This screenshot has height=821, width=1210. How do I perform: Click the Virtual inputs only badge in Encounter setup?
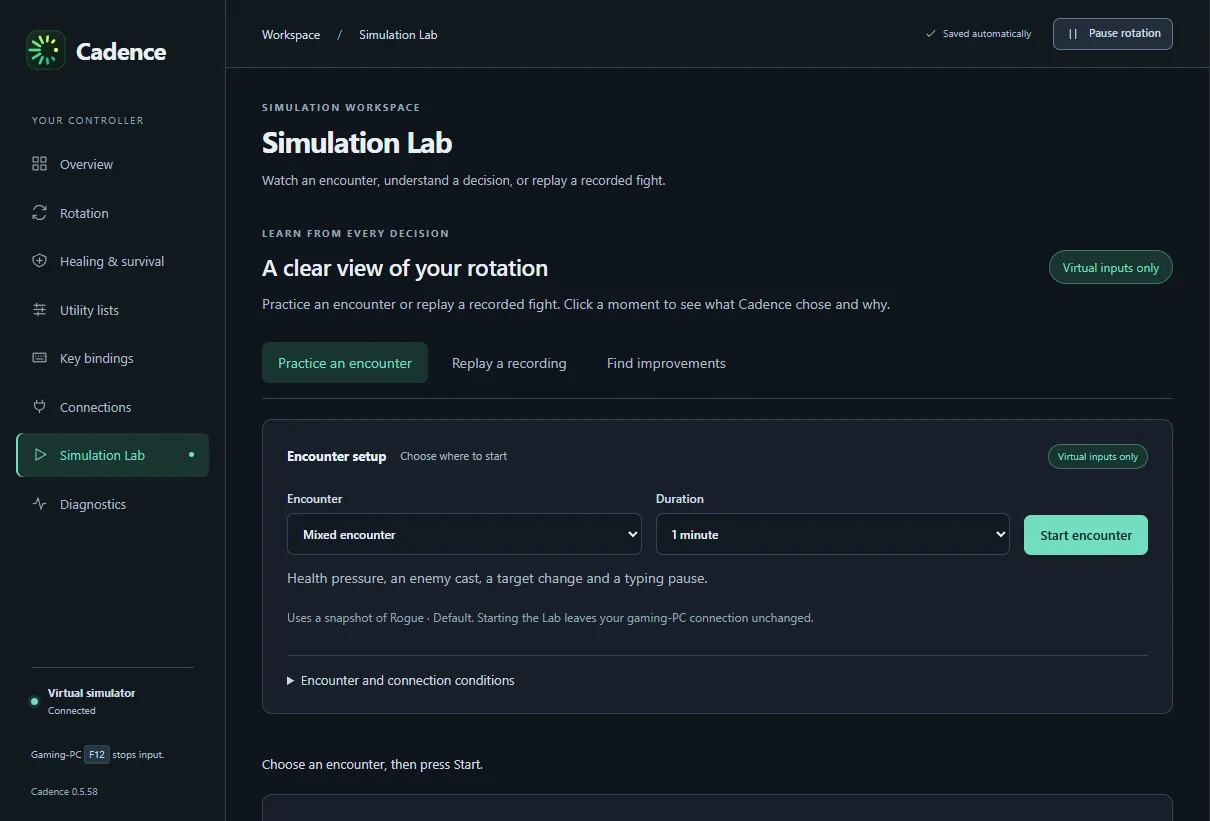click(x=1098, y=457)
